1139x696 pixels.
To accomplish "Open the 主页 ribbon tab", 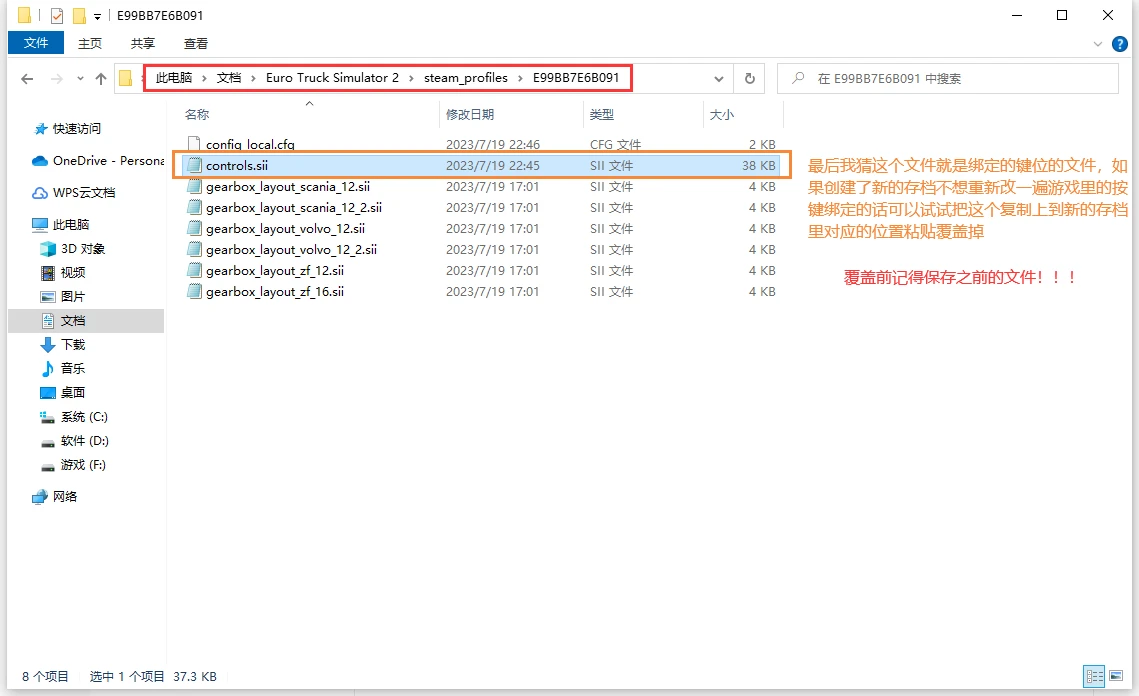I will click(x=90, y=44).
